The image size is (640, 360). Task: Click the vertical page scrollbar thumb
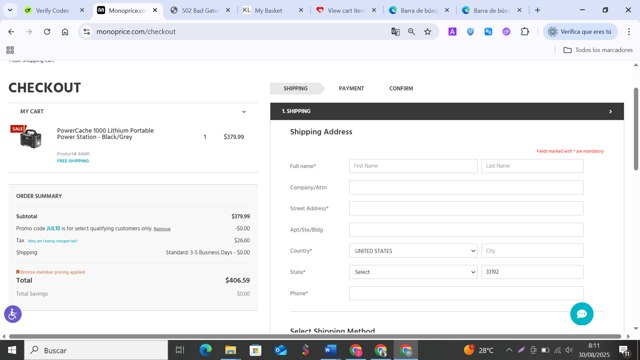click(636, 129)
